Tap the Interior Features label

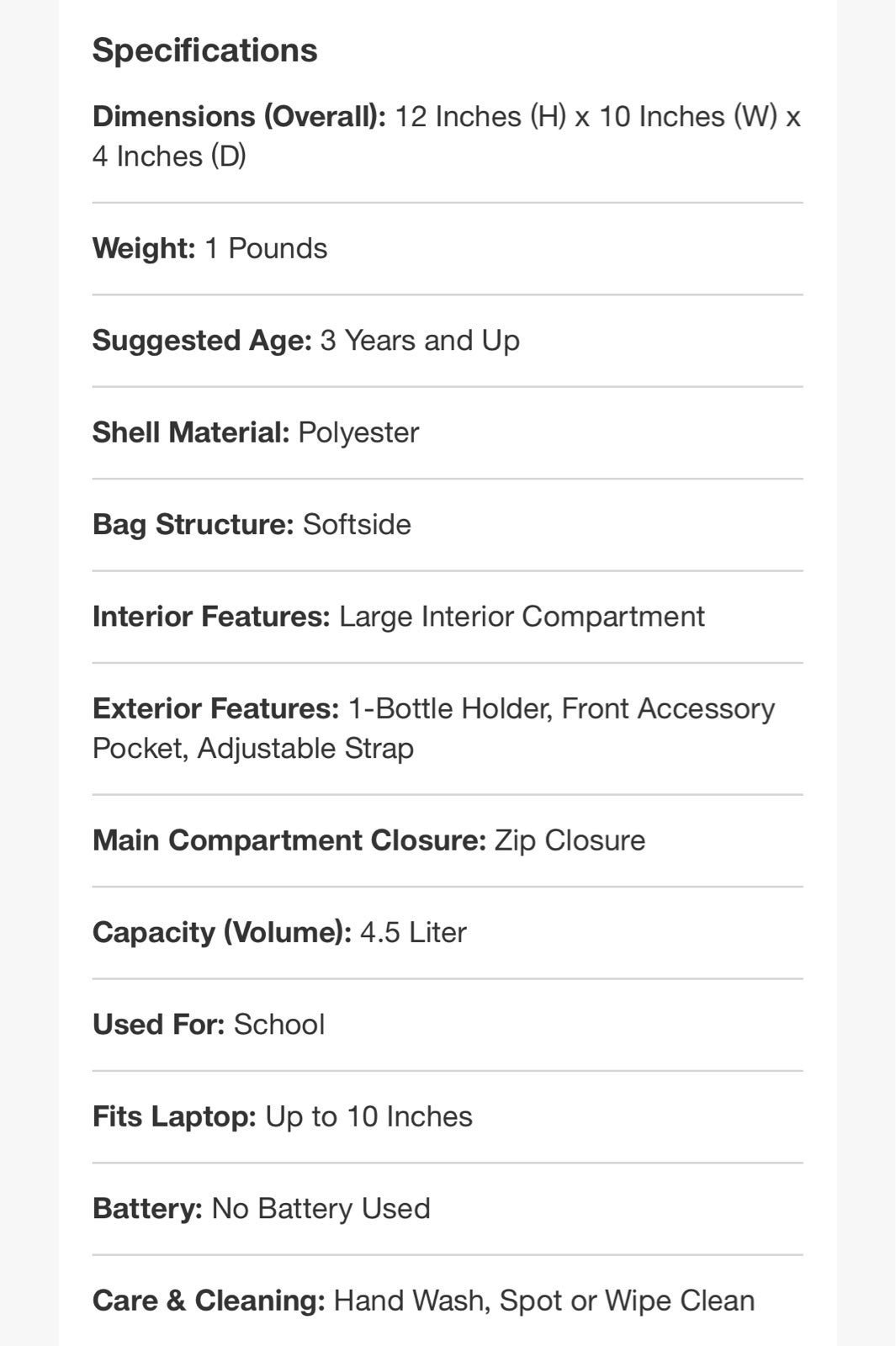(211, 616)
